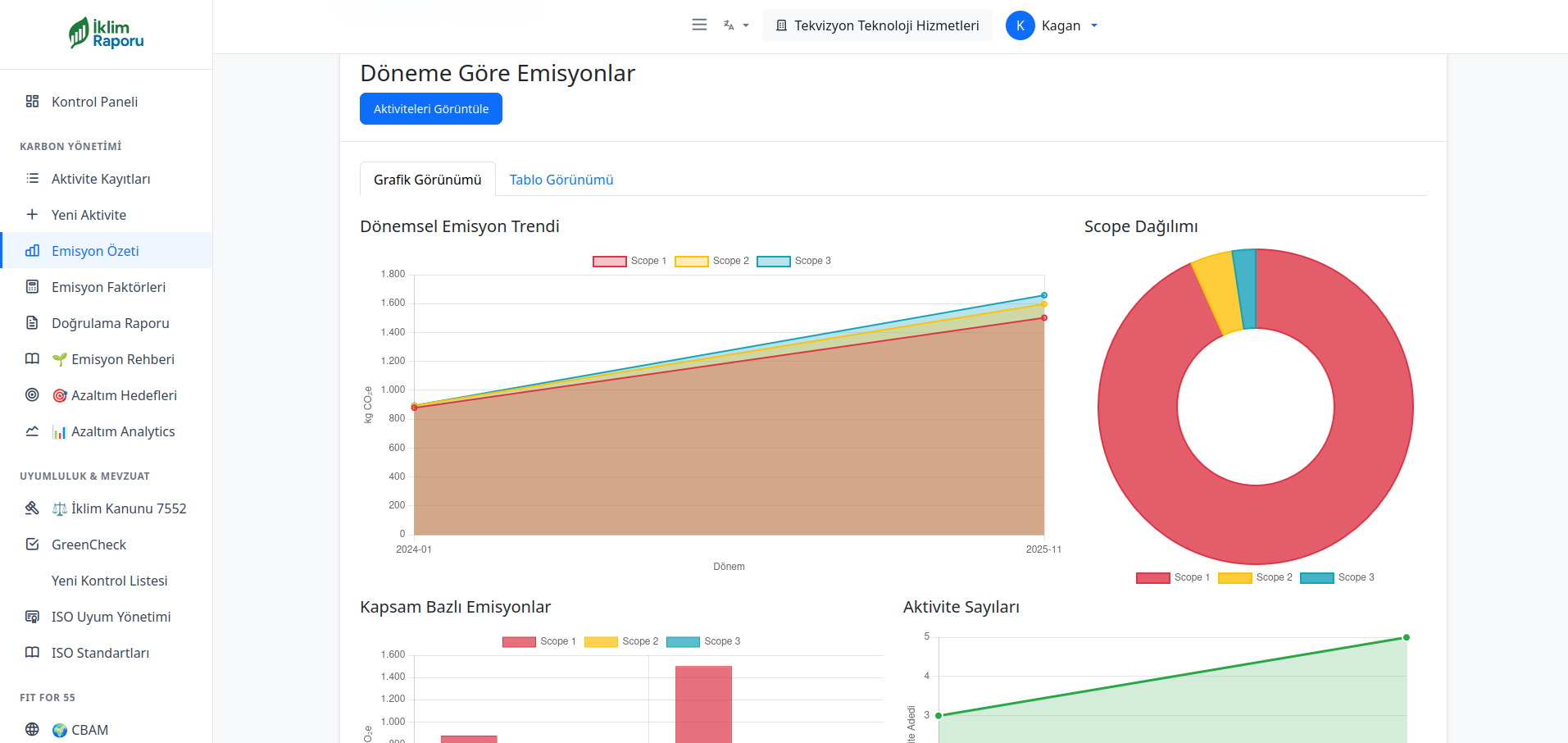The width and height of the screenshot is (1568, 743).
Task: Open the Kontrol Paneli dashboard icon
Action: 32,101
